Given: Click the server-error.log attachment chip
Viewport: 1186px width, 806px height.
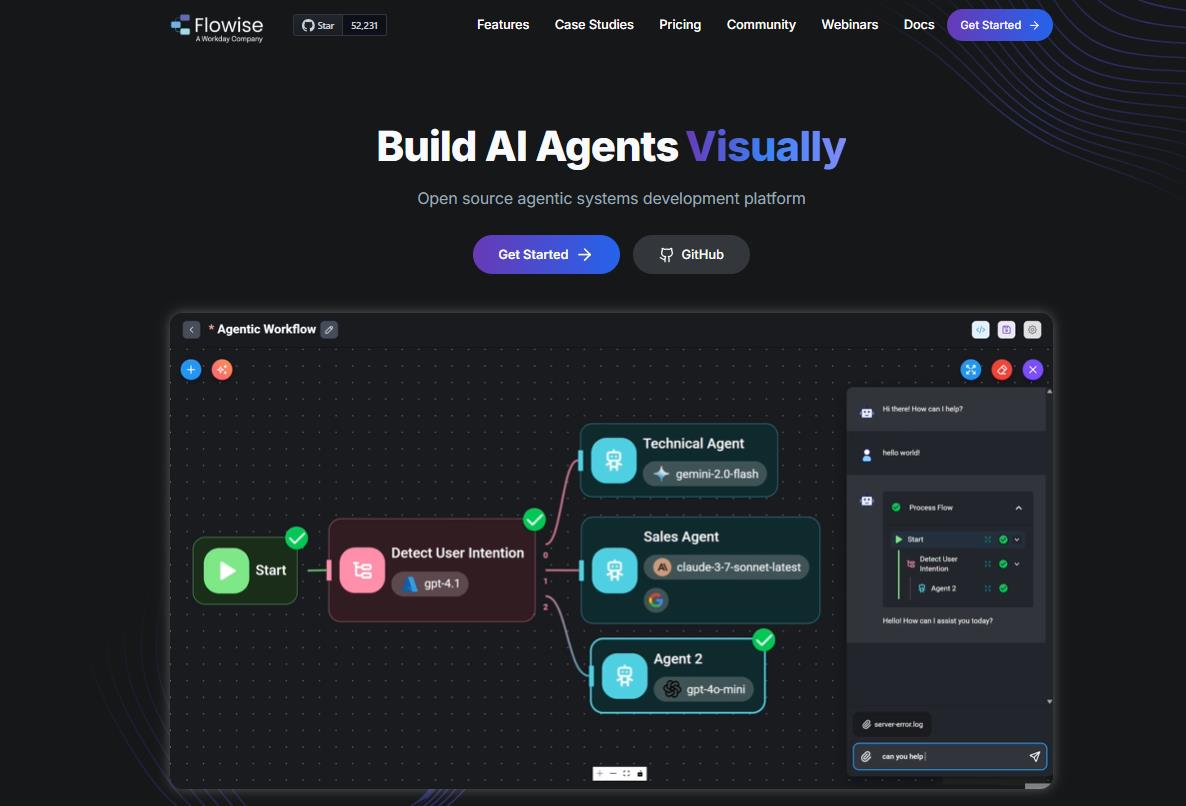Looking at the screenshot, I should (x=893, y=724).
